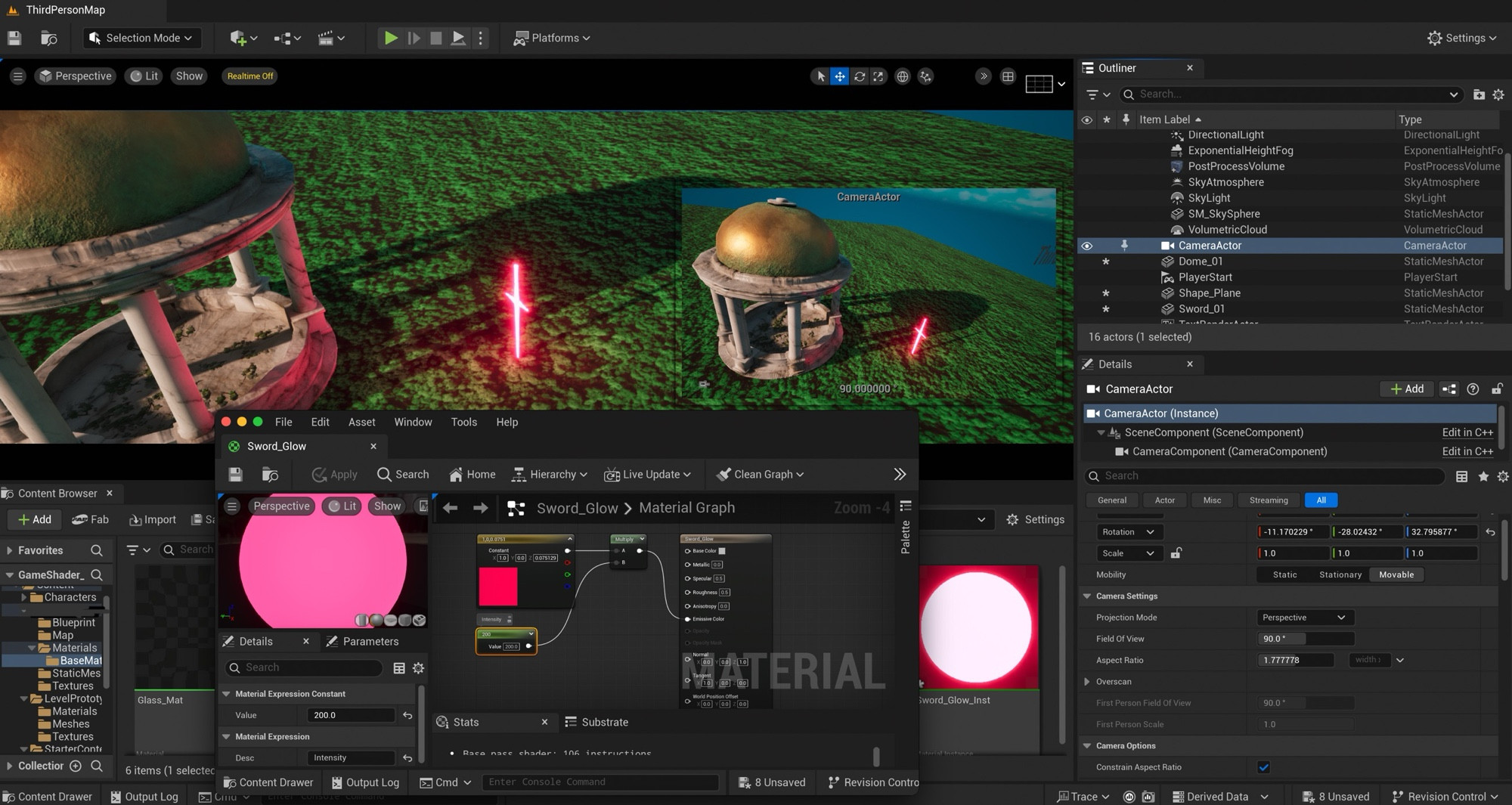Open the Hierarchy dropdown in the material editor

(x=550, y=474)
